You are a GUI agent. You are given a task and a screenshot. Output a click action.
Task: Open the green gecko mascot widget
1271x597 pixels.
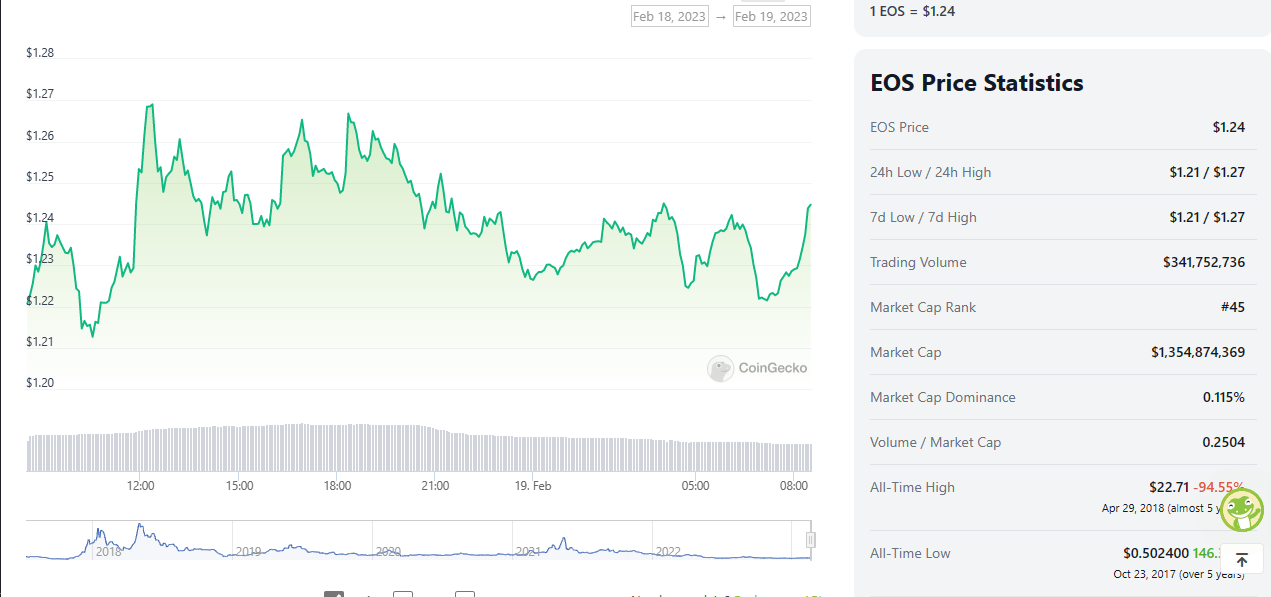(x=1241, y=510)
